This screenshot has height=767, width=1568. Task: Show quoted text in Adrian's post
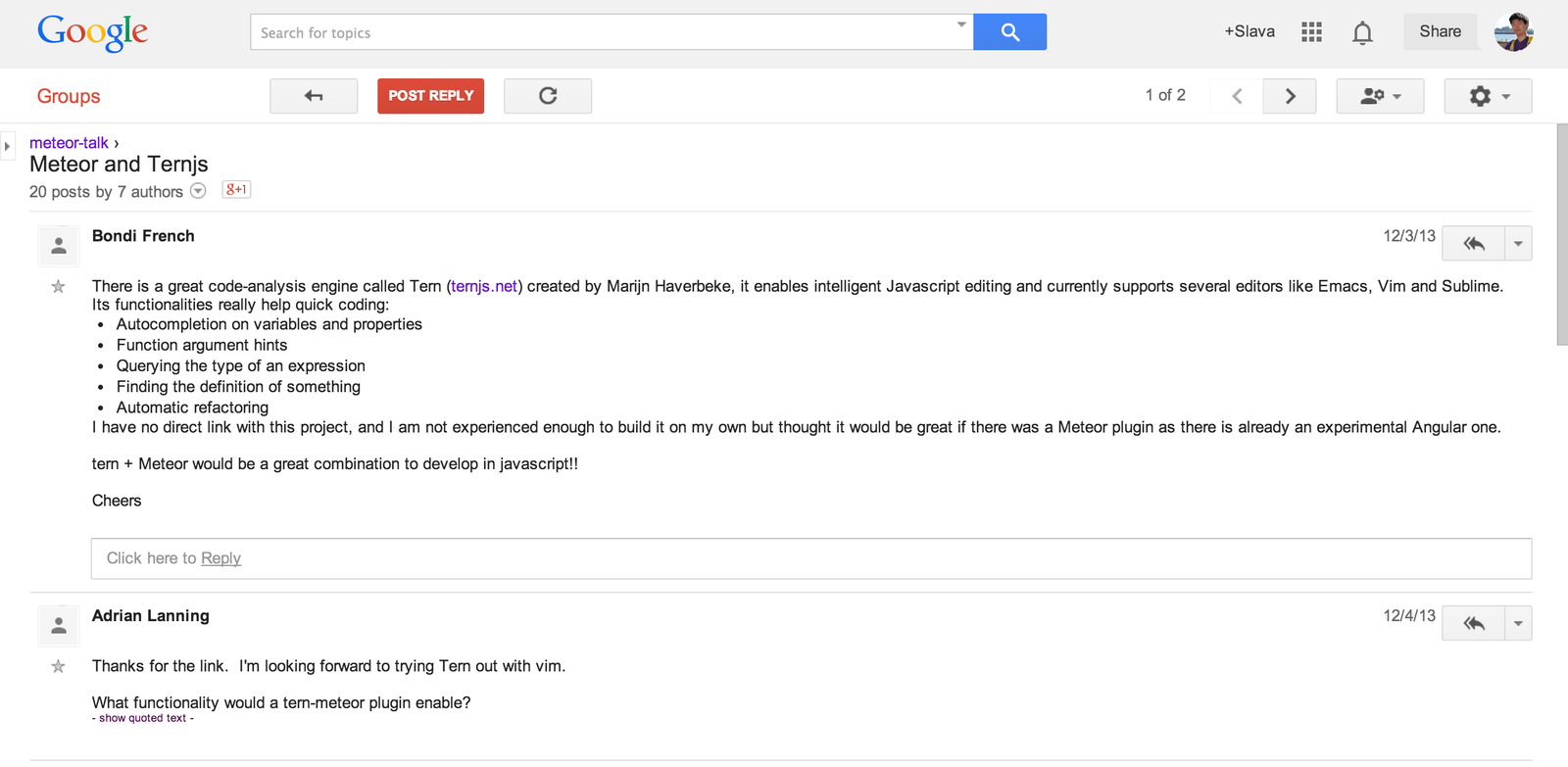pyautogui.click(x=143, y=718)
